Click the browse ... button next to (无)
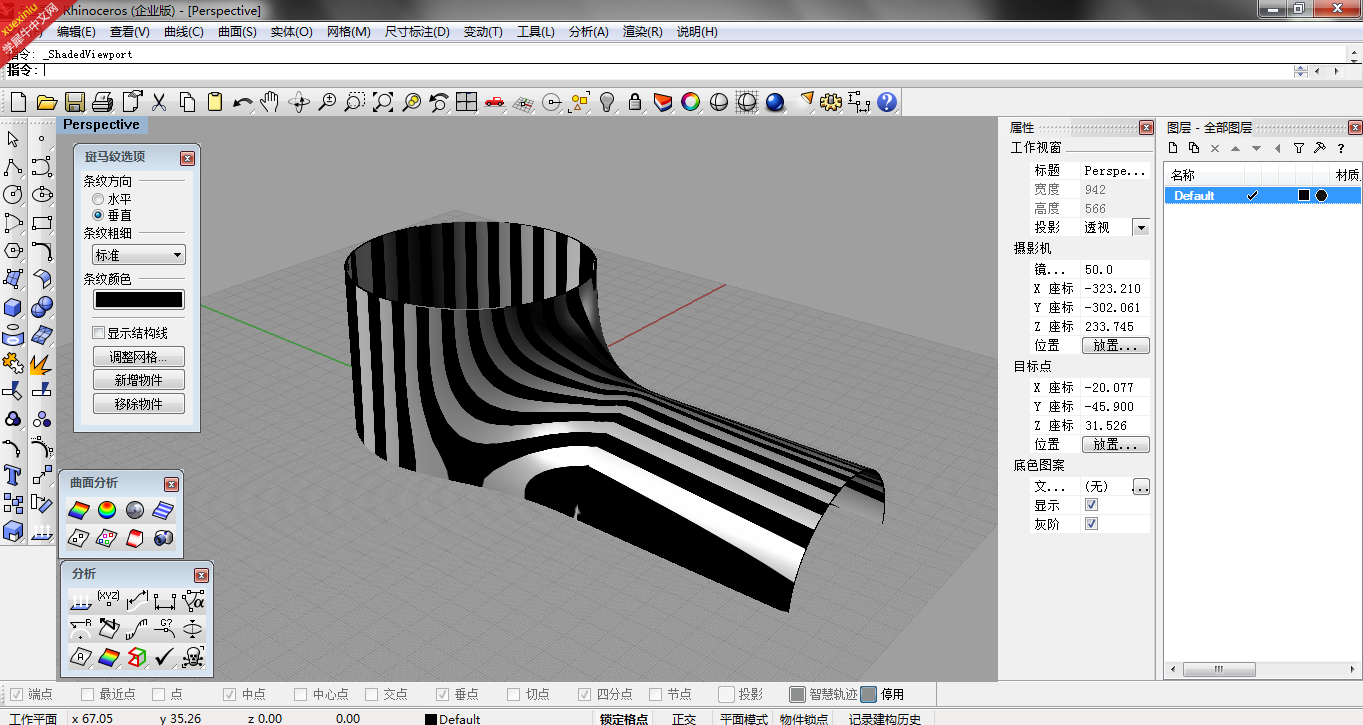This screenshot has height=725, width=1363. click(1141, 487)
